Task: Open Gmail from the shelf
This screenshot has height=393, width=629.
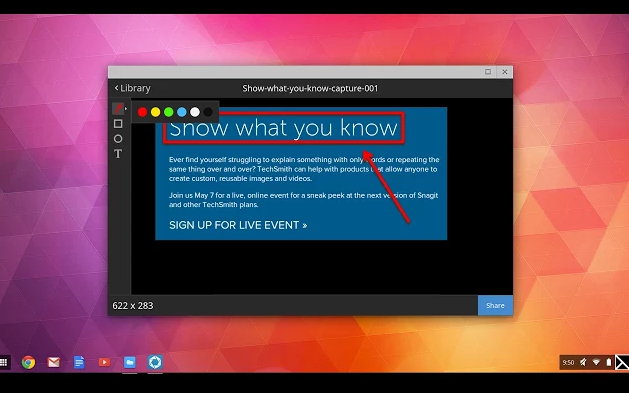Action: tap(54, 363)
